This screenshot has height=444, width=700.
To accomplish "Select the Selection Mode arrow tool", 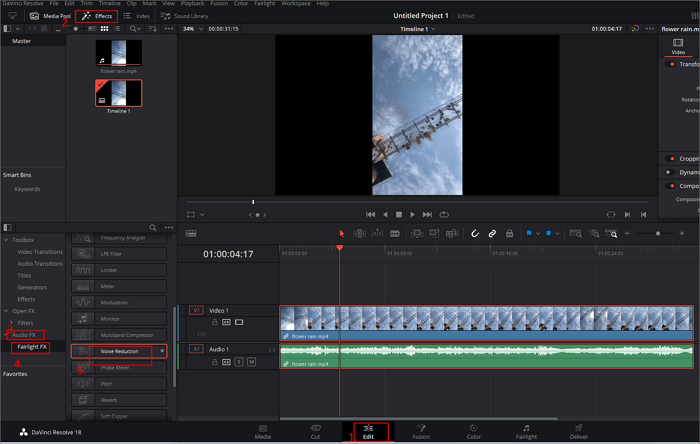I will point(342,234).
